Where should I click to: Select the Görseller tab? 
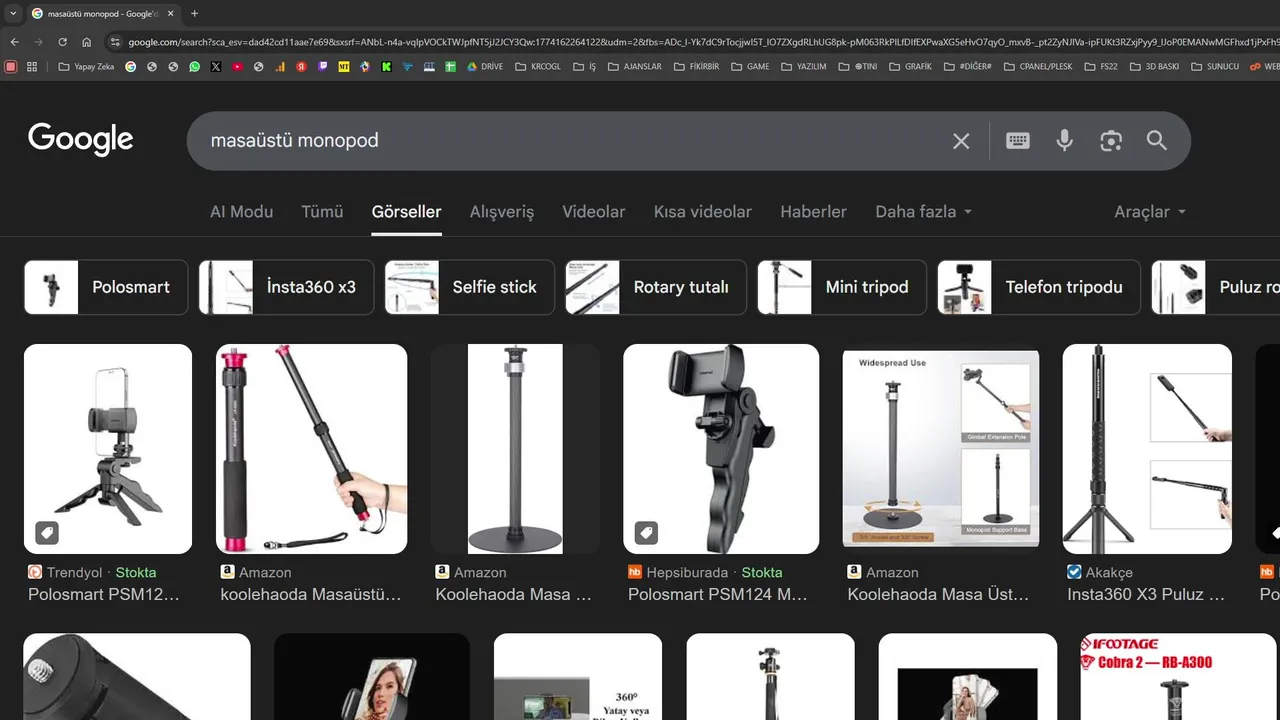pyautogui.click(x=406, y=212)
